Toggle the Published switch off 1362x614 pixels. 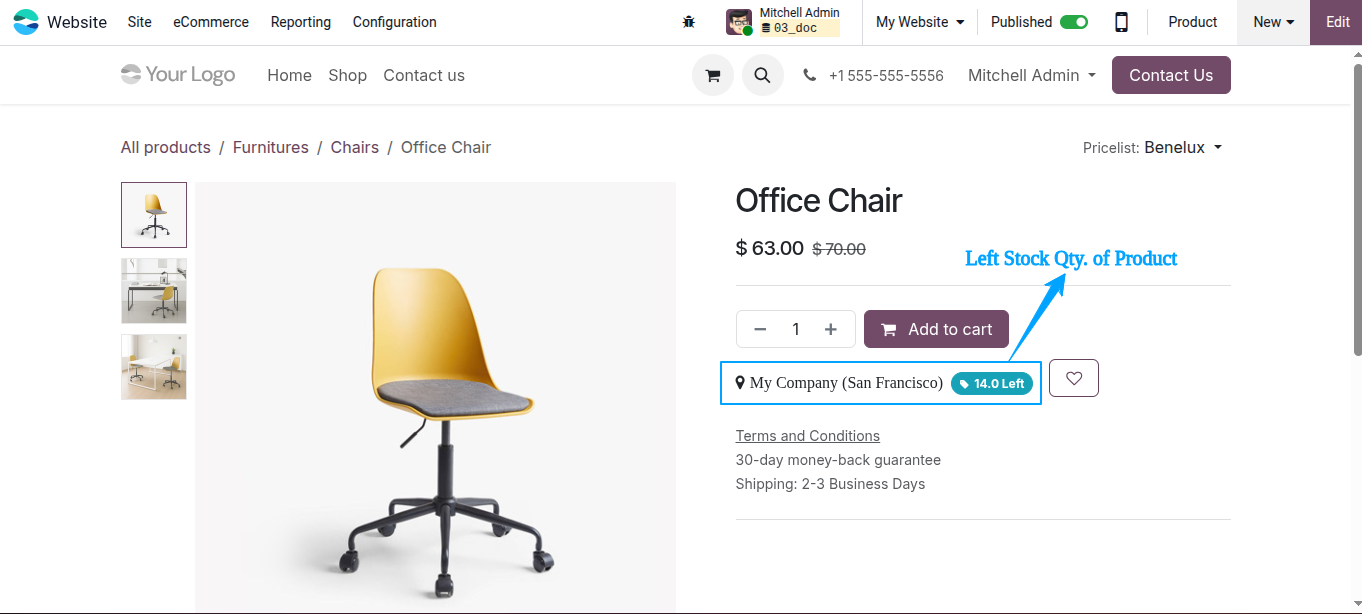[x=1074, y=22]
